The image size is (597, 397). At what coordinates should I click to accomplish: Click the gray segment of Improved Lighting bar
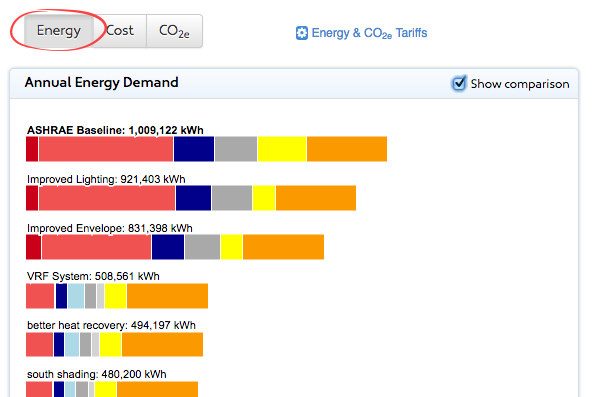click(x=232, y=198)
